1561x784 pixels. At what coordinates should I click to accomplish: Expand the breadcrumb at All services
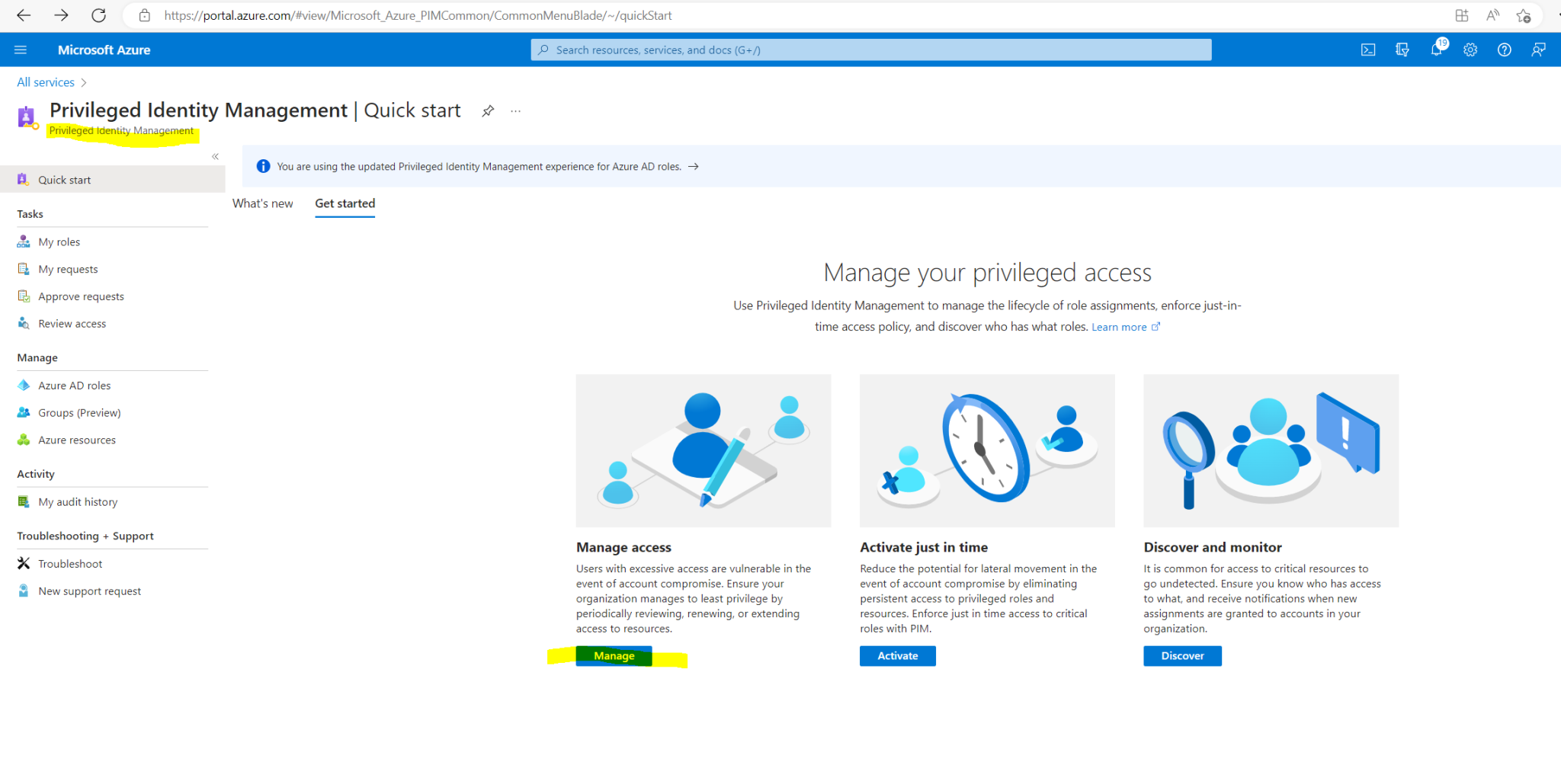click(45, 82)
